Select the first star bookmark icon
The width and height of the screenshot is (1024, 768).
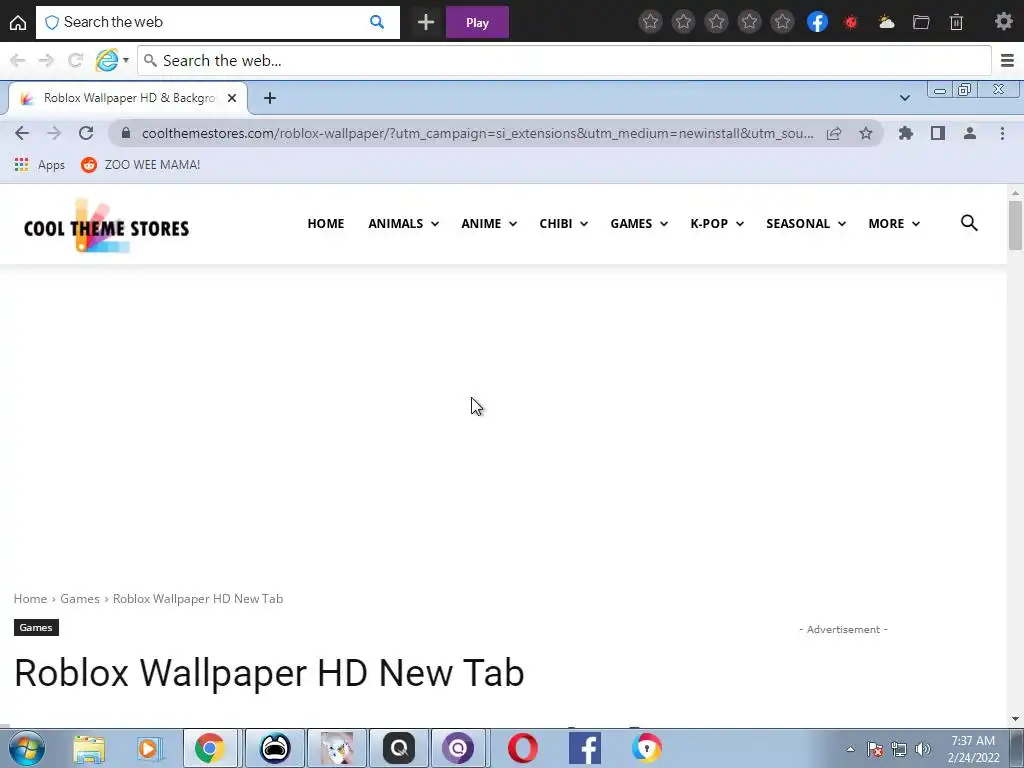(x=650, y=22)
